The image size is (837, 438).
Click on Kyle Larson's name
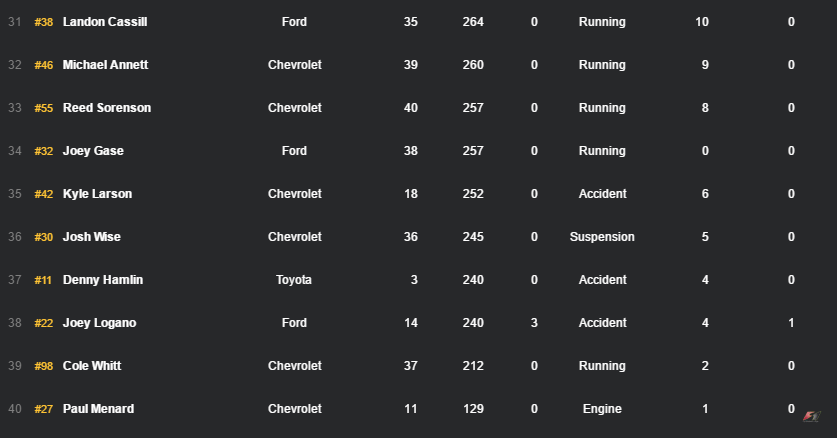97,194
